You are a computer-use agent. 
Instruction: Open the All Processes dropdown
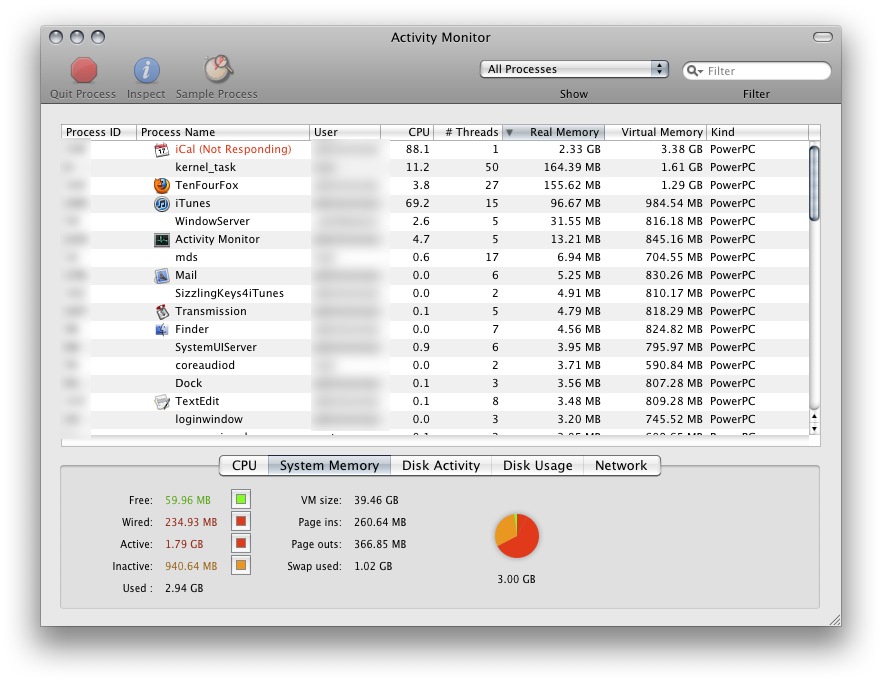[574, 69]
